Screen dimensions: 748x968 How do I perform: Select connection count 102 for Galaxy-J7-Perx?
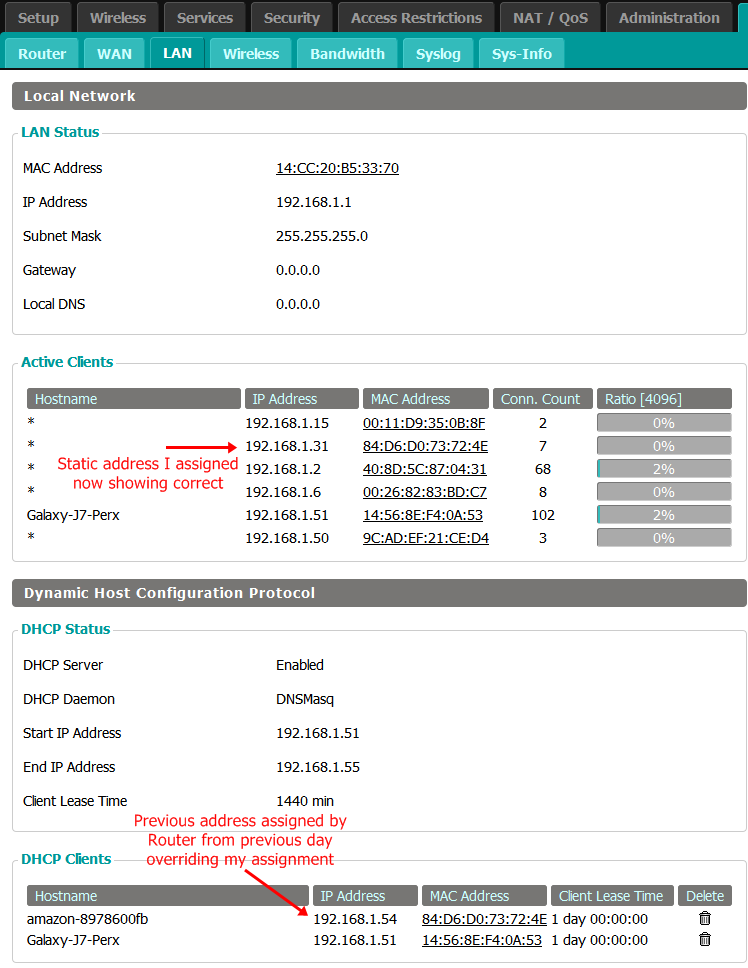click(x=543, y=515)
